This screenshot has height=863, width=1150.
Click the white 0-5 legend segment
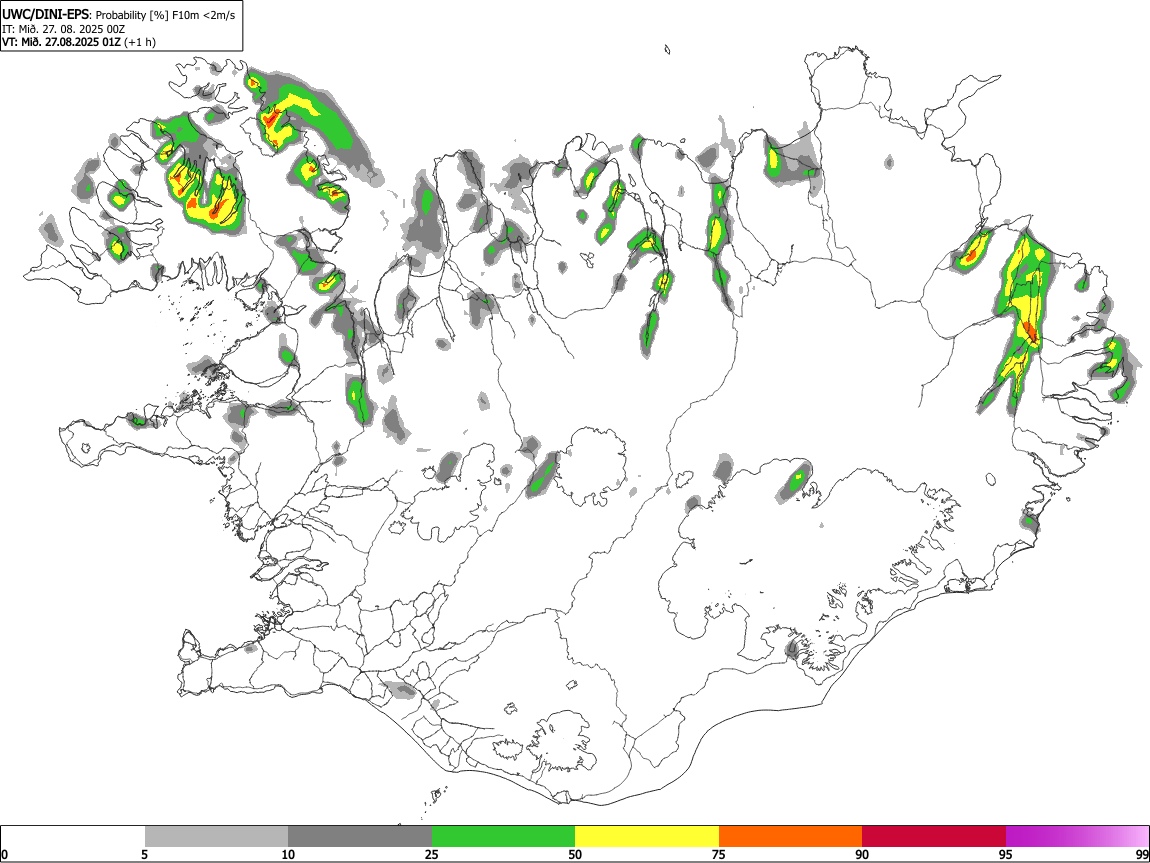pyautogui.click(x=73, y=836)
